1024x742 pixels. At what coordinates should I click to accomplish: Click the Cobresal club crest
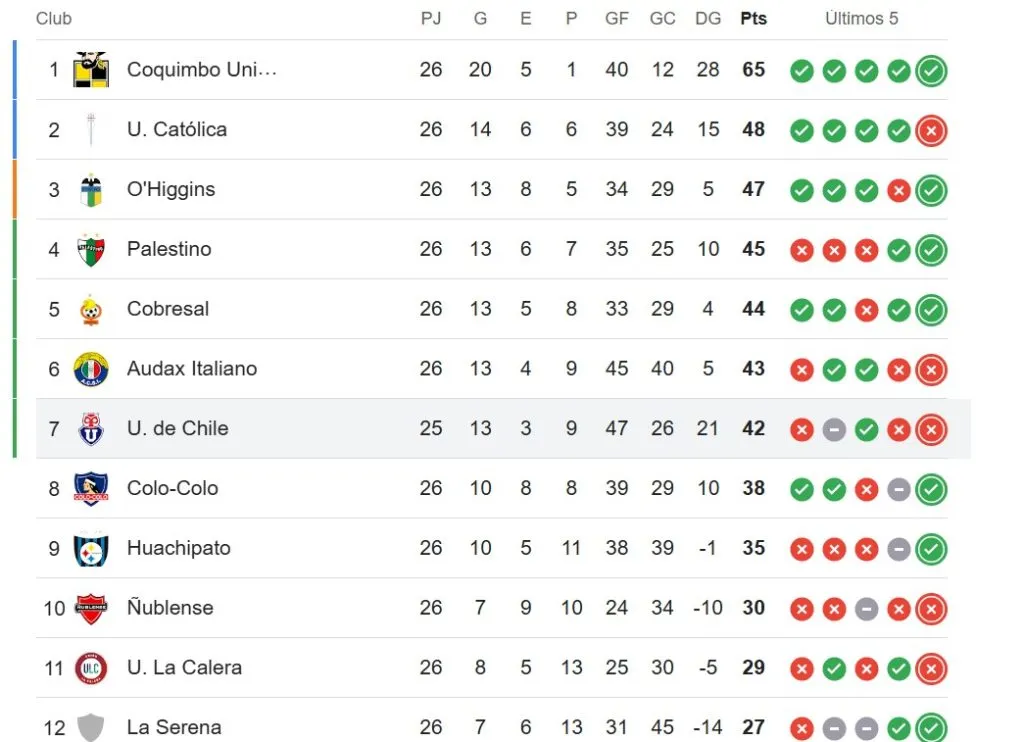[89, 309]
